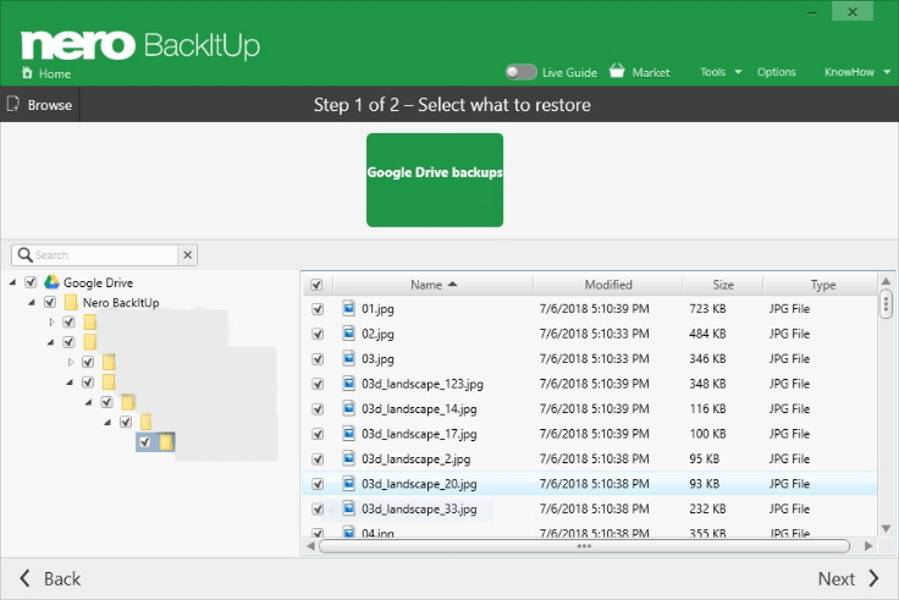Uncheck the 01.jpg checkbox
The image size is (899, 600).
point(318,309)
